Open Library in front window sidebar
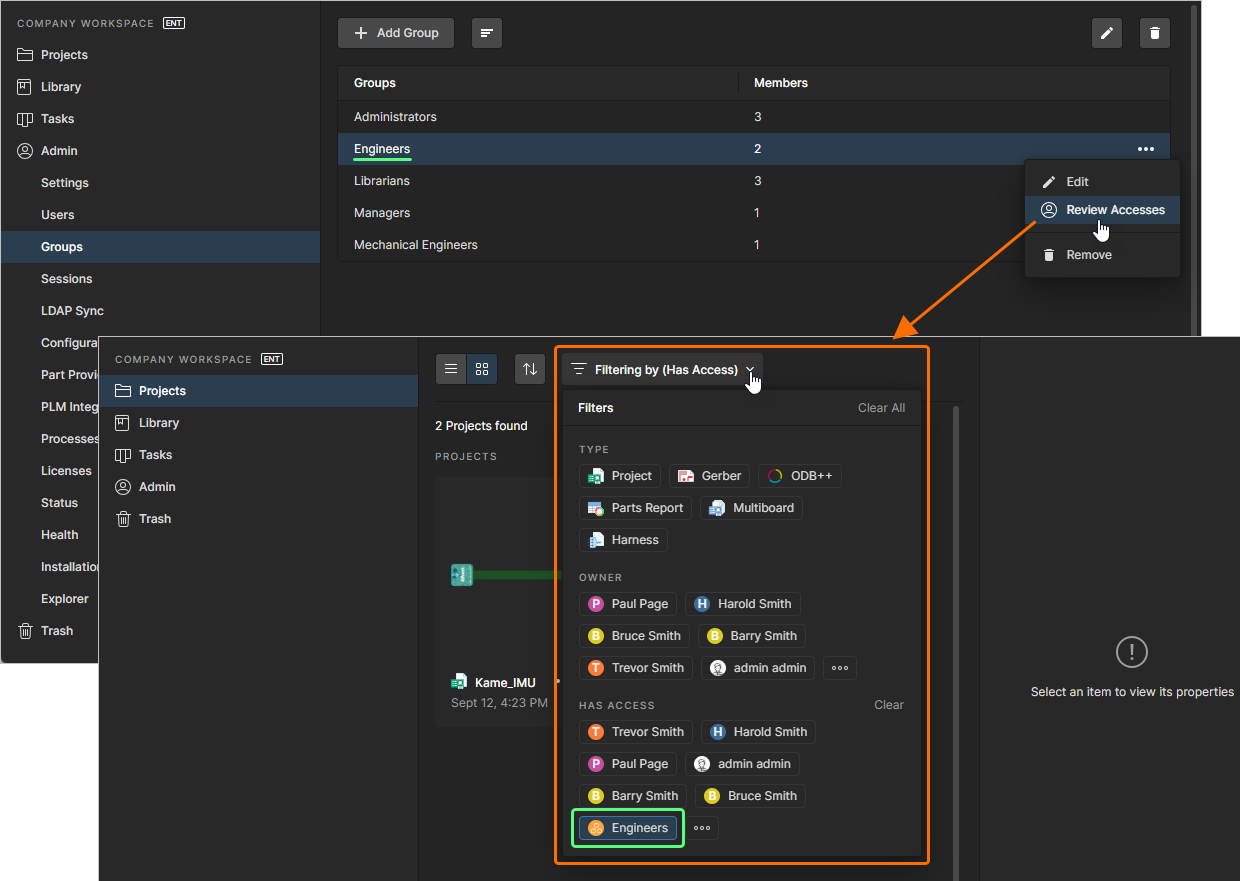 coord(258,423)
